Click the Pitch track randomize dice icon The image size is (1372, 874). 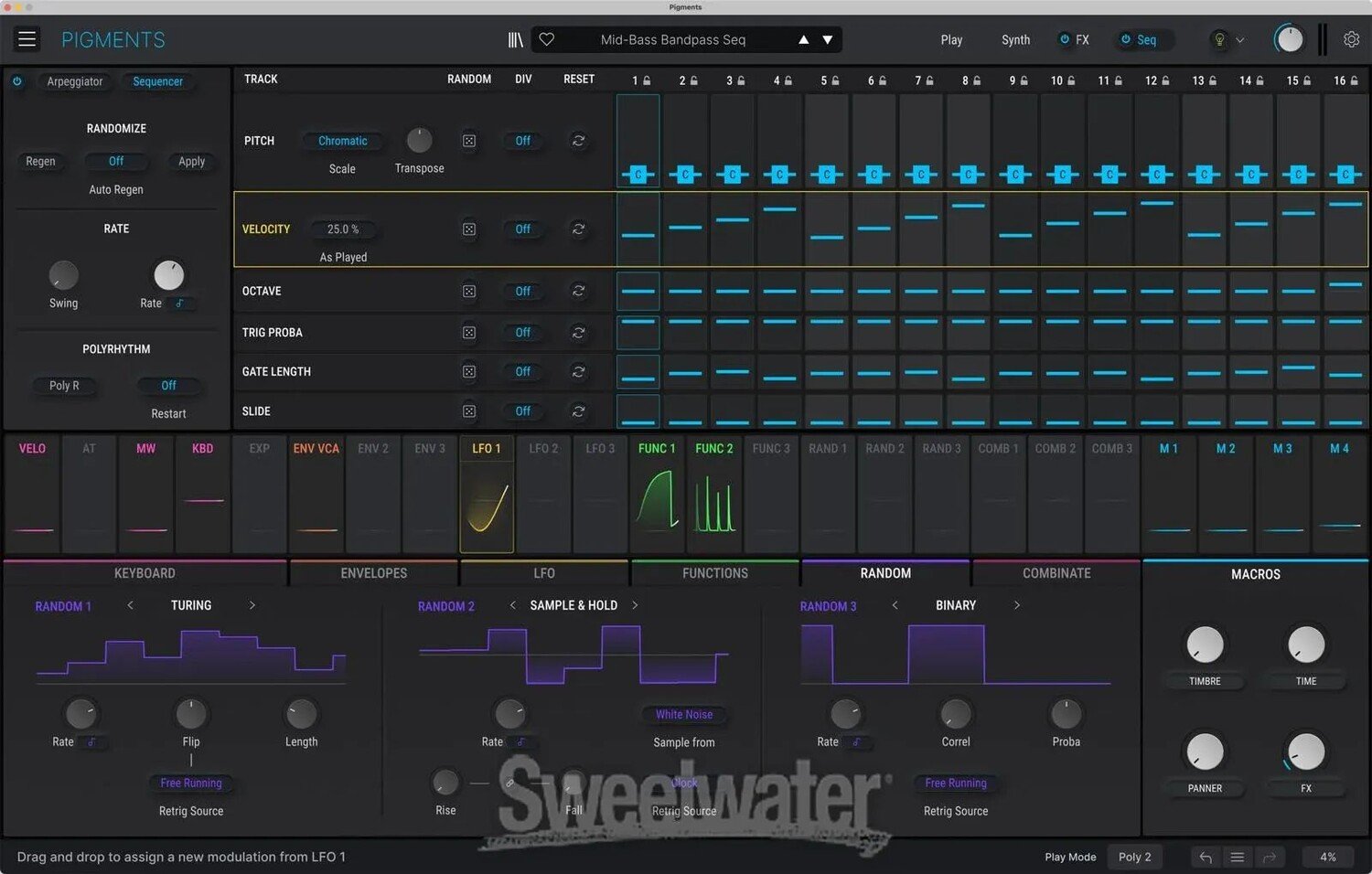tap(469, 141)
